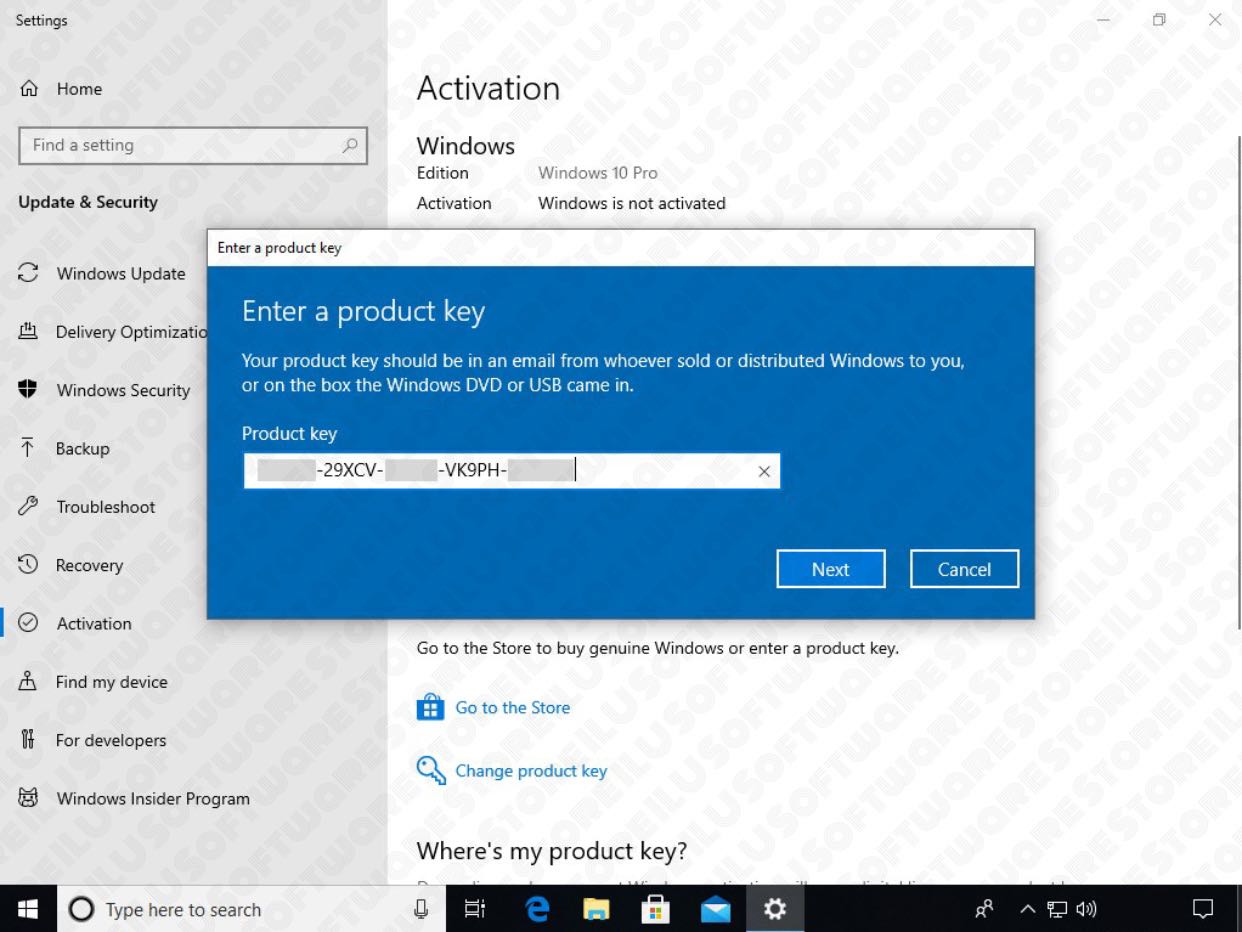1242x932 pixels.
Task: Open Windows Update section in sidebar
Action: tap(120, 273)
